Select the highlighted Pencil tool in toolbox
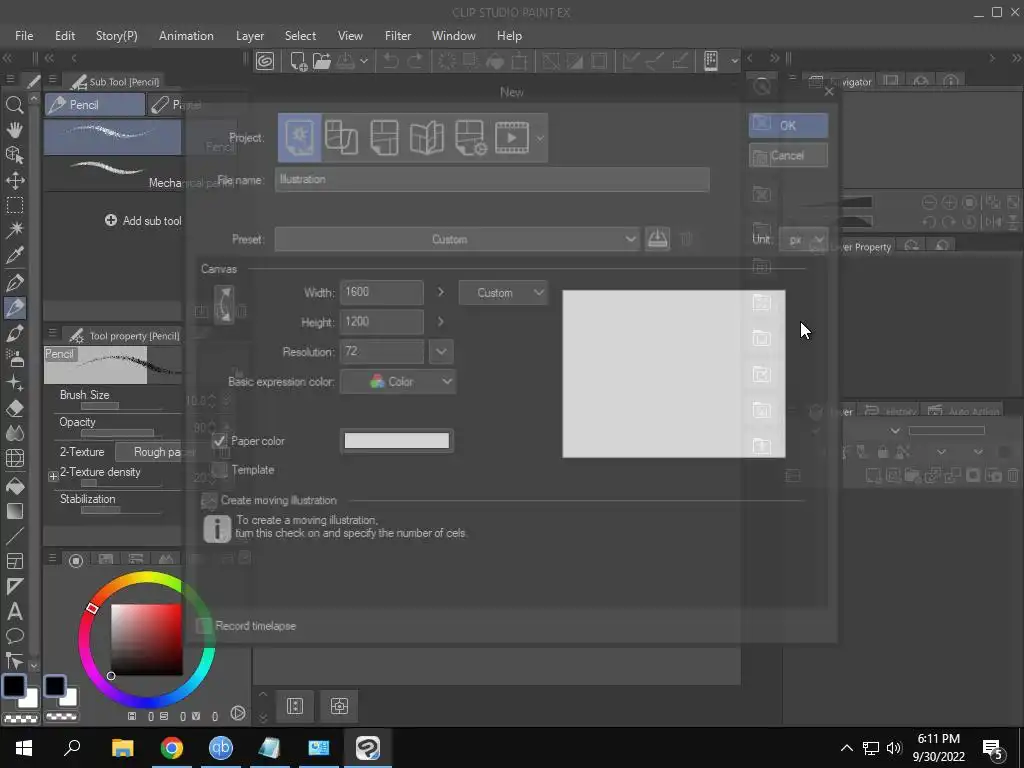This screenshot has width=1024, height=768. coord(14,308)
